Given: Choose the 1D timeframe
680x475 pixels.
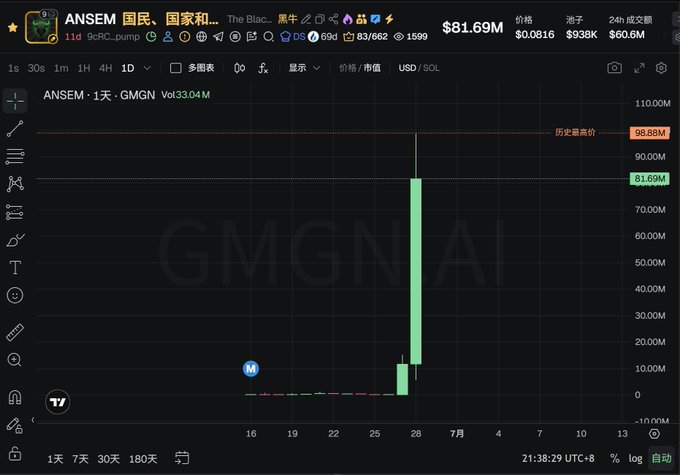Looking at the screenshot, I should pos(128,68).
